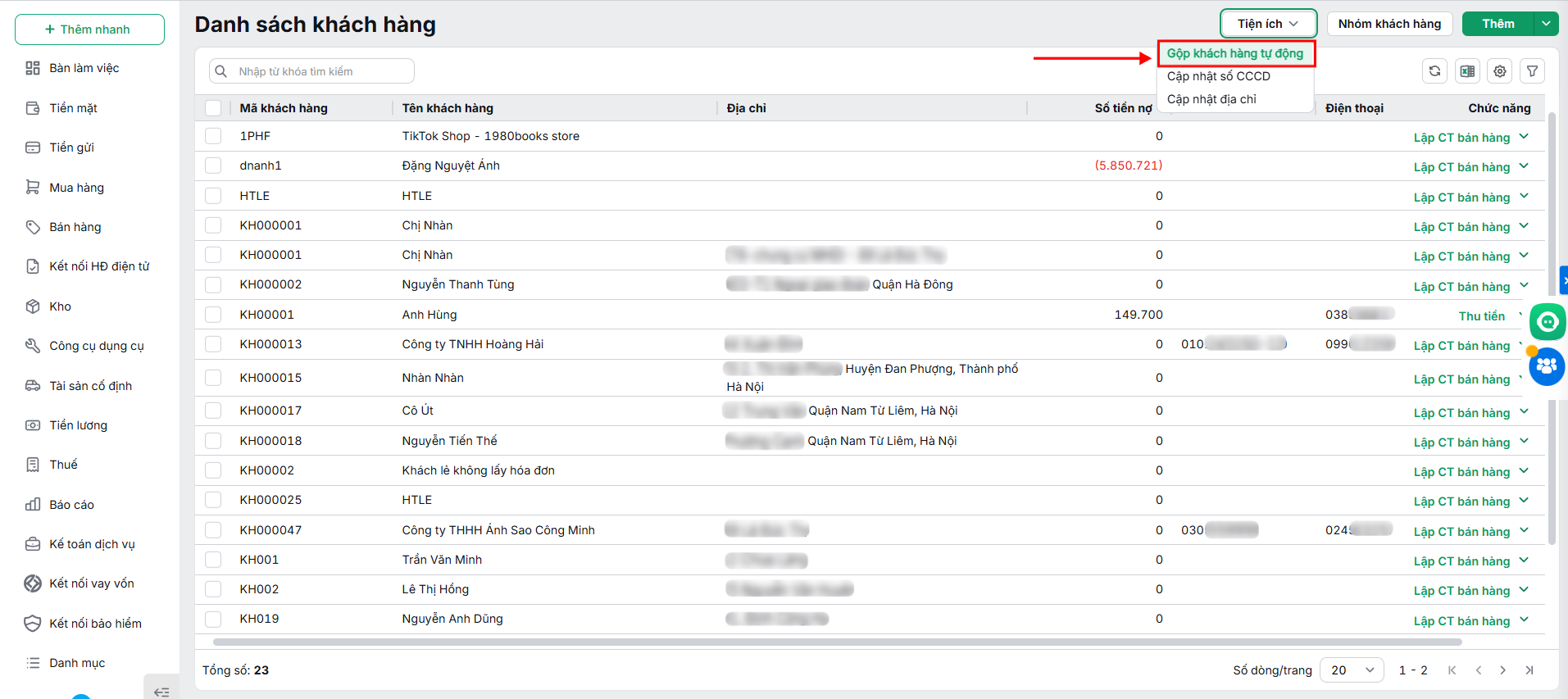Choose Gộp khách hàng tự động

[1235, 53]
